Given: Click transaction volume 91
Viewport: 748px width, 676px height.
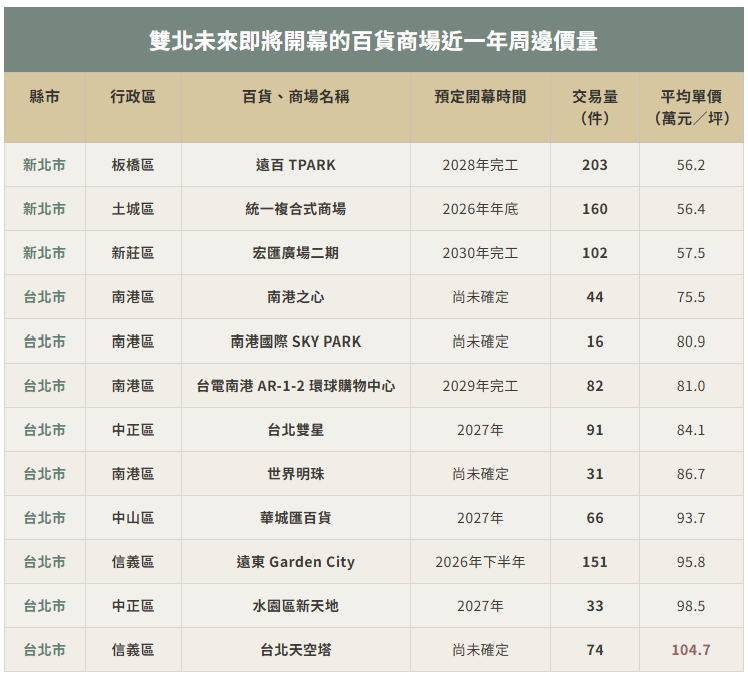Looking at the screenshot, I should pos(595,430).
